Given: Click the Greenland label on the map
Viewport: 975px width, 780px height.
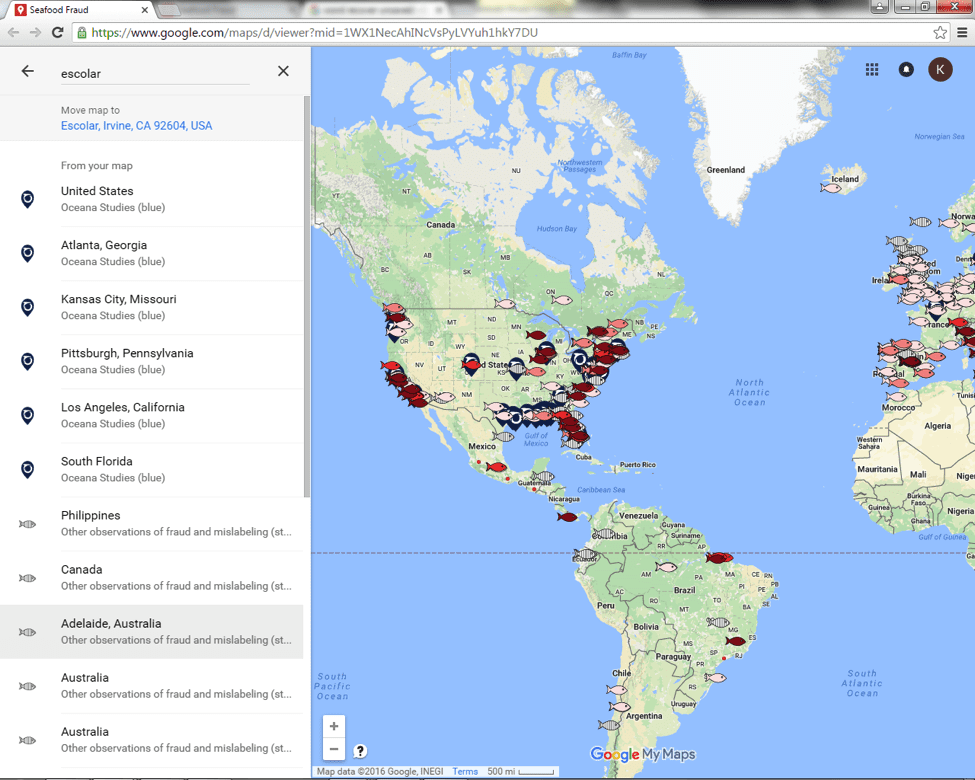Looking at the screenshot, I should (x=726, y=170).
